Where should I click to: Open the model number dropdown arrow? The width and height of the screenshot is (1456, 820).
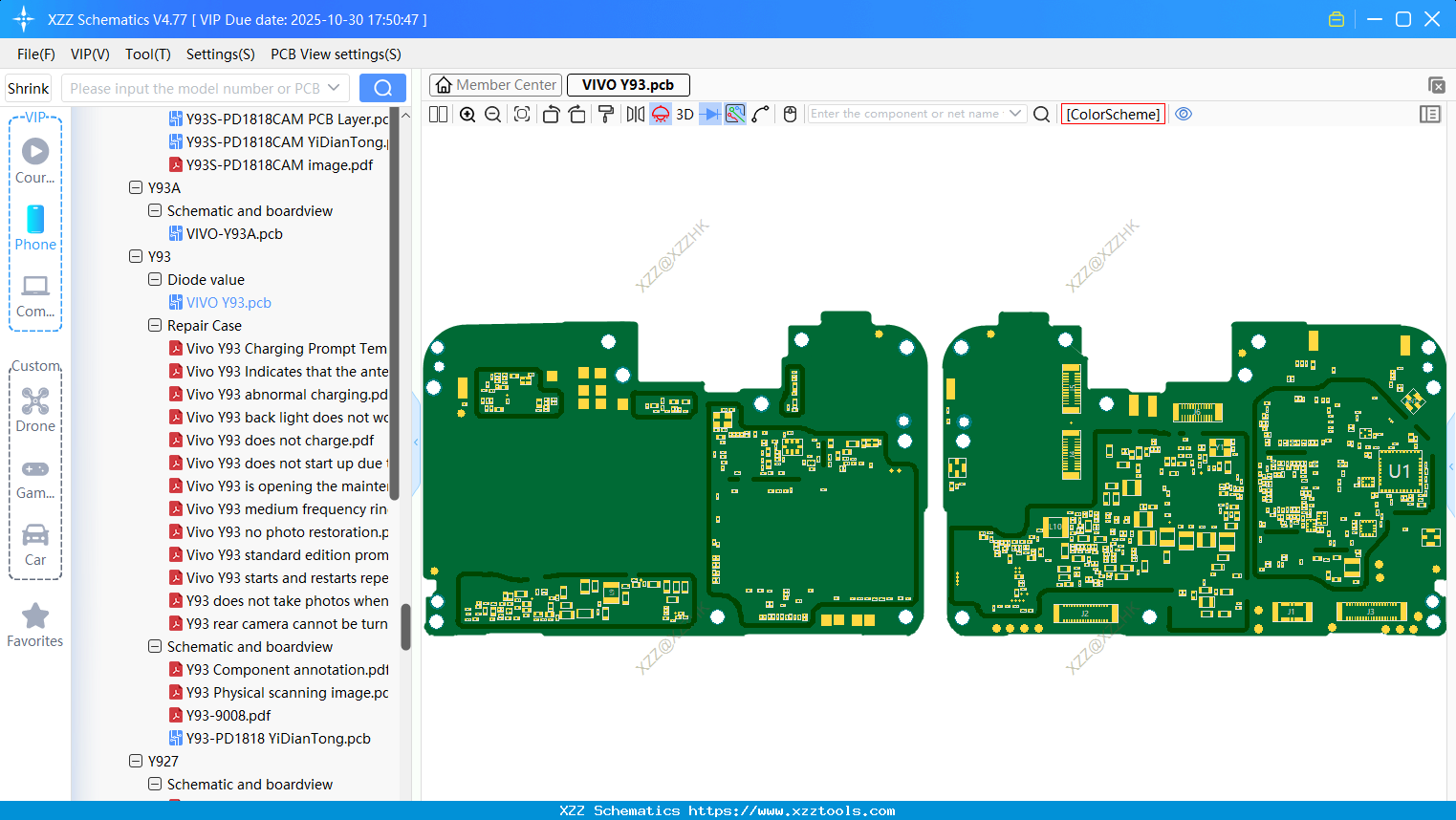(x=334, y=88)
